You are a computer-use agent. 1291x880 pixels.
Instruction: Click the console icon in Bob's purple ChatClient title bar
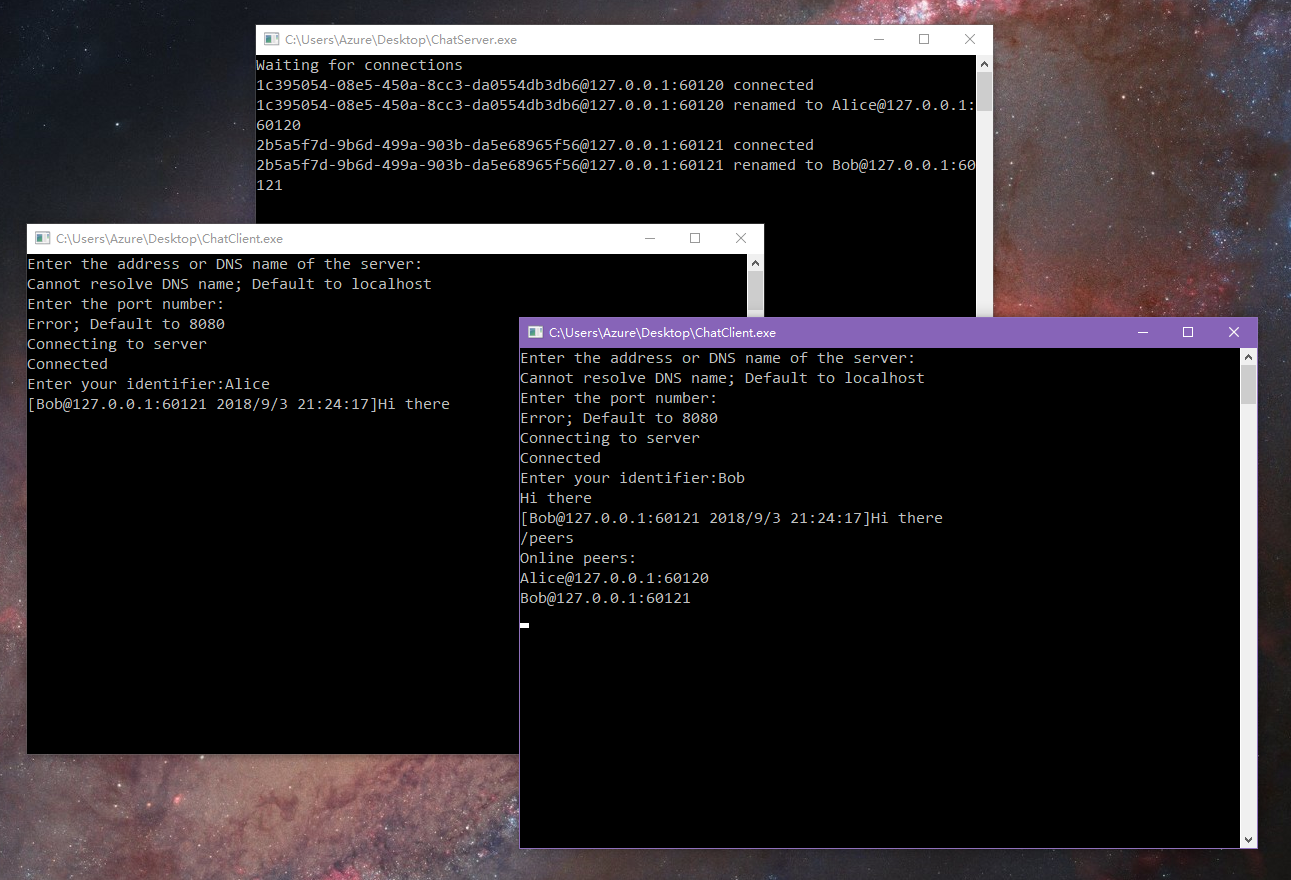tap(535, 333)
